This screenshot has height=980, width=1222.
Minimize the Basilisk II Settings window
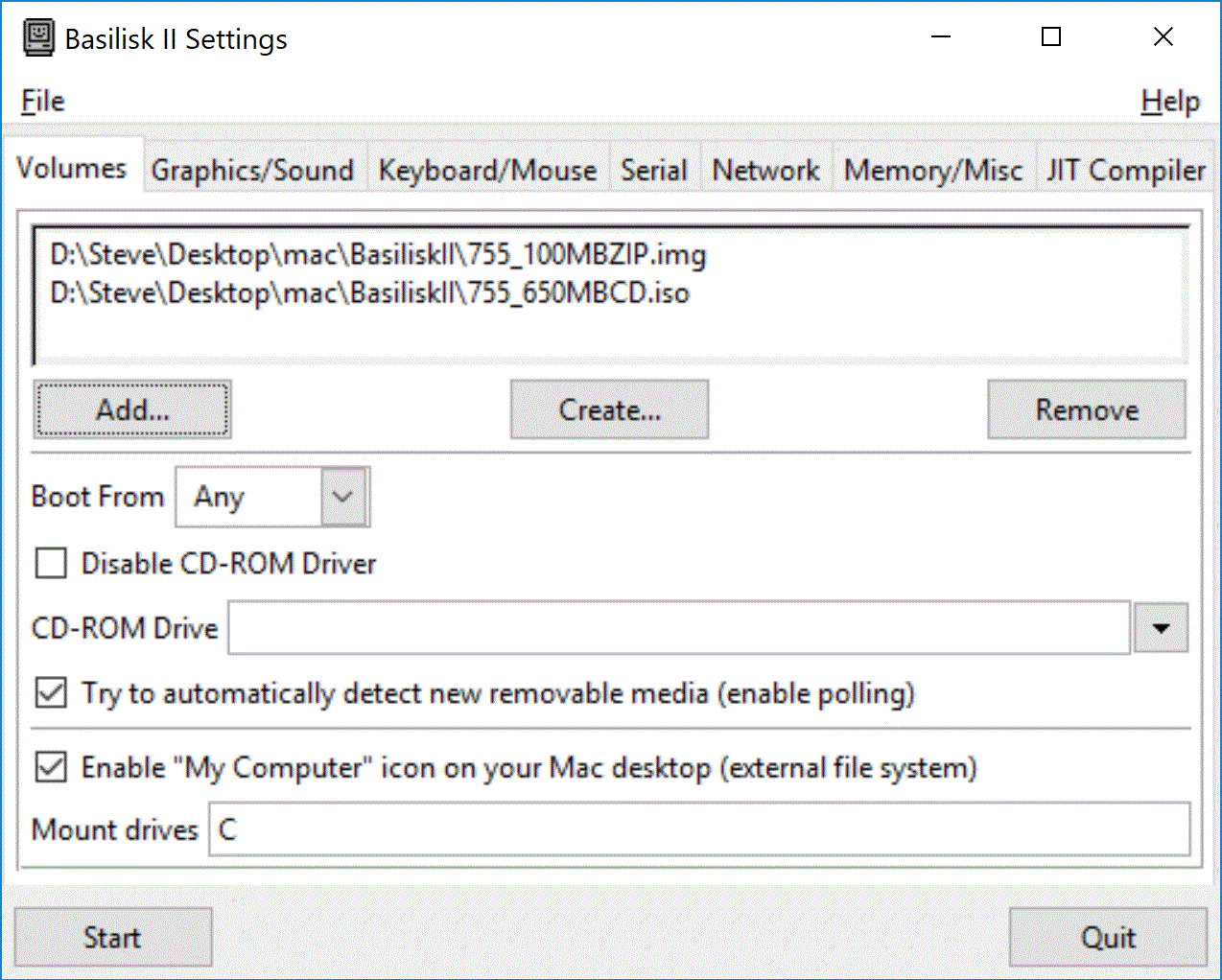tap(941, 37)
